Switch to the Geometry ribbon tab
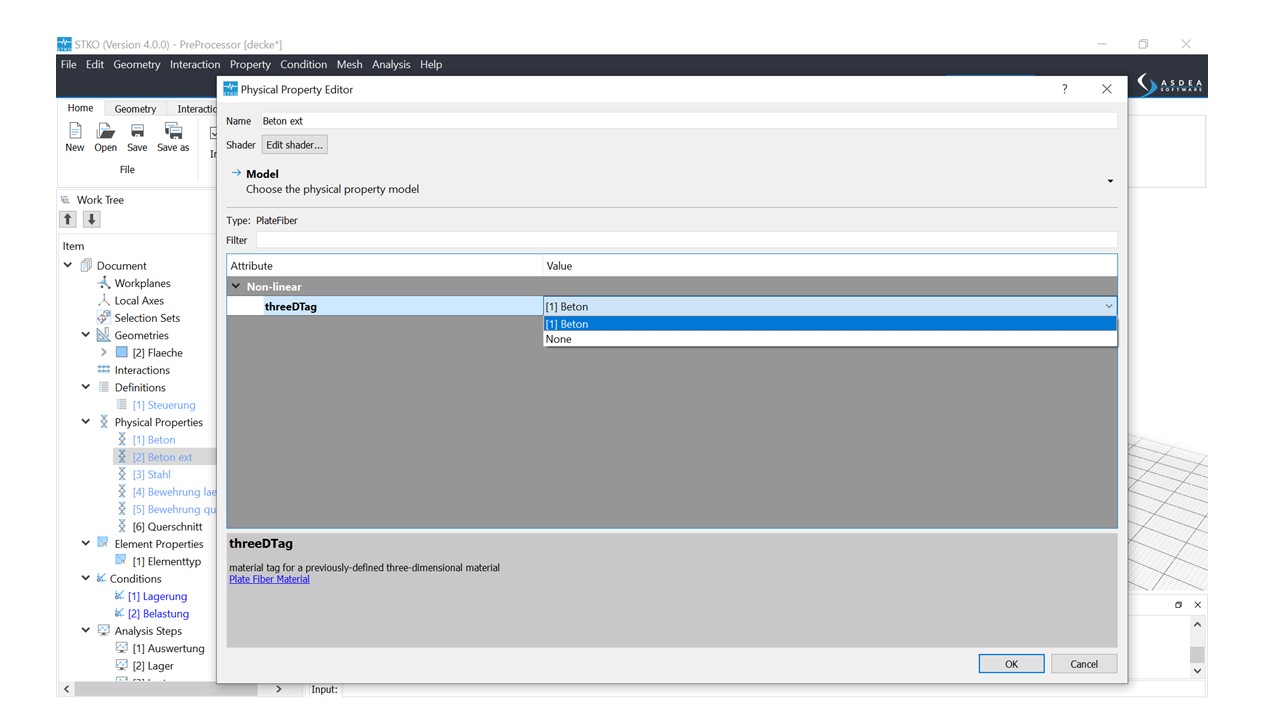1280x720 pixels. coord(135,109)
